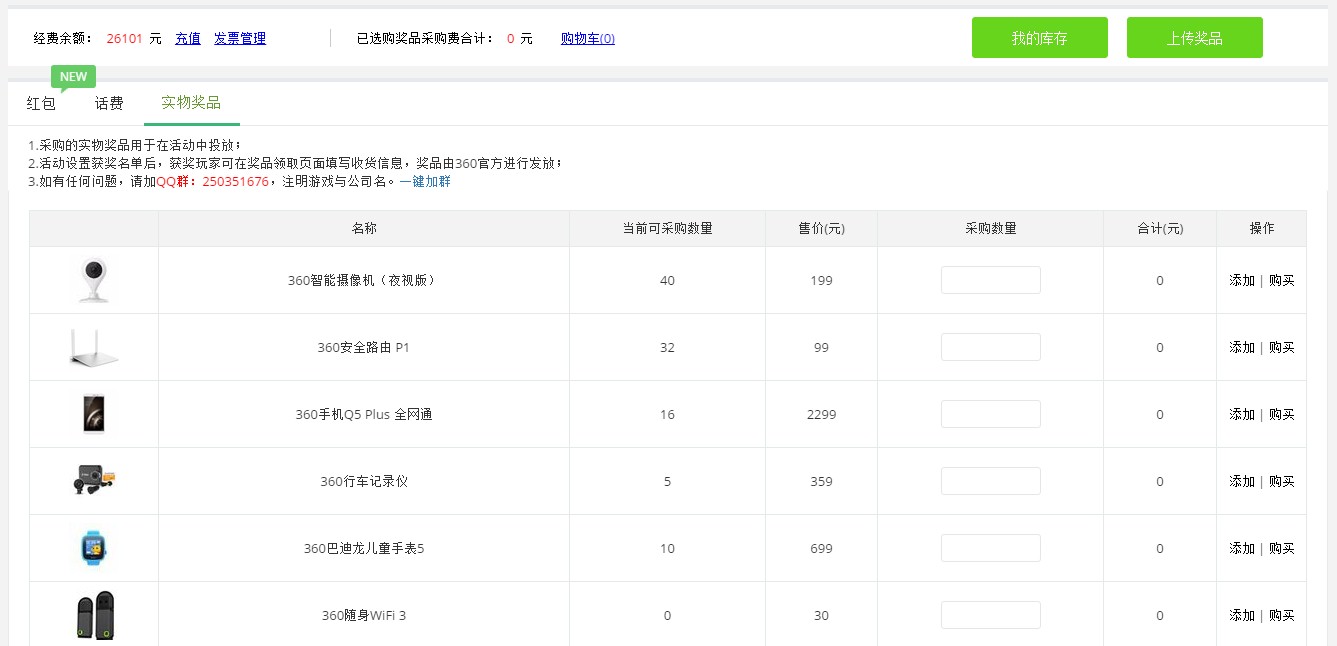Image resolution: width=1337 pixels, height=646 pixels.
Task: Open 我的库存 inventory page
Action: pos(1039,38)
